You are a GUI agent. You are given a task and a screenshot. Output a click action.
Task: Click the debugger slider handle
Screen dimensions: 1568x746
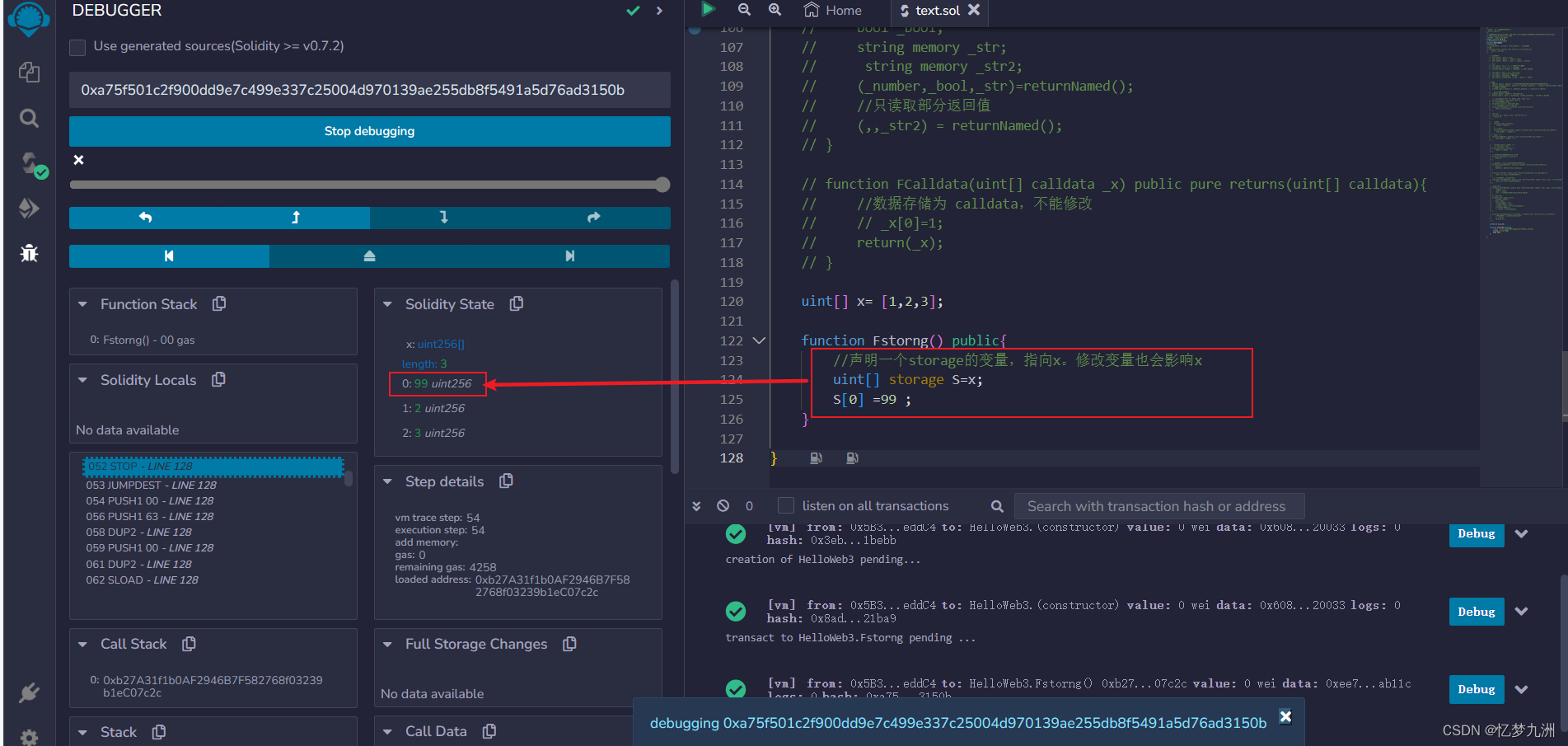pyautogui.click(x=662, y=185)
